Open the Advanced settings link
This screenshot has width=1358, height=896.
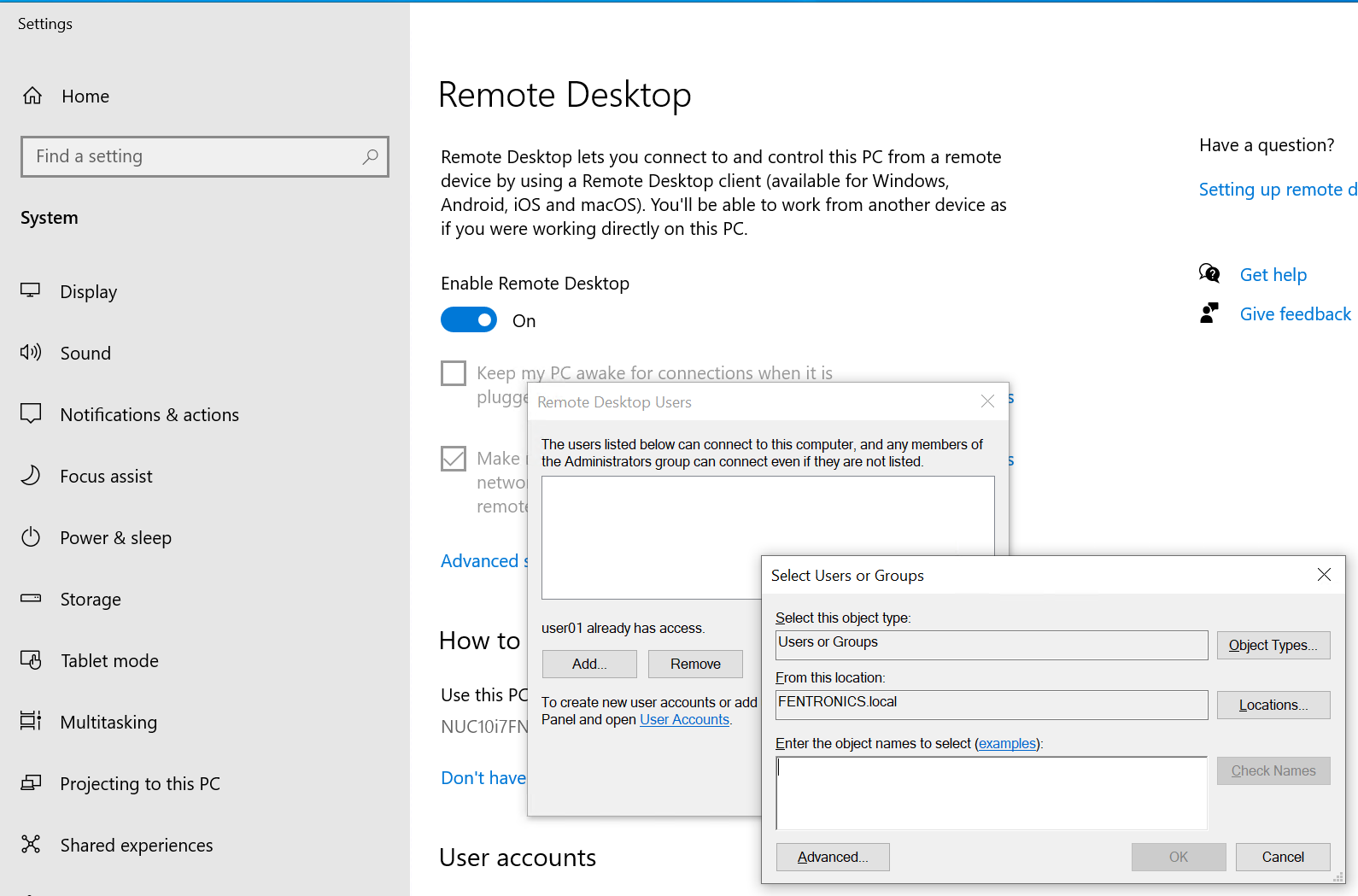coord(484,561)
